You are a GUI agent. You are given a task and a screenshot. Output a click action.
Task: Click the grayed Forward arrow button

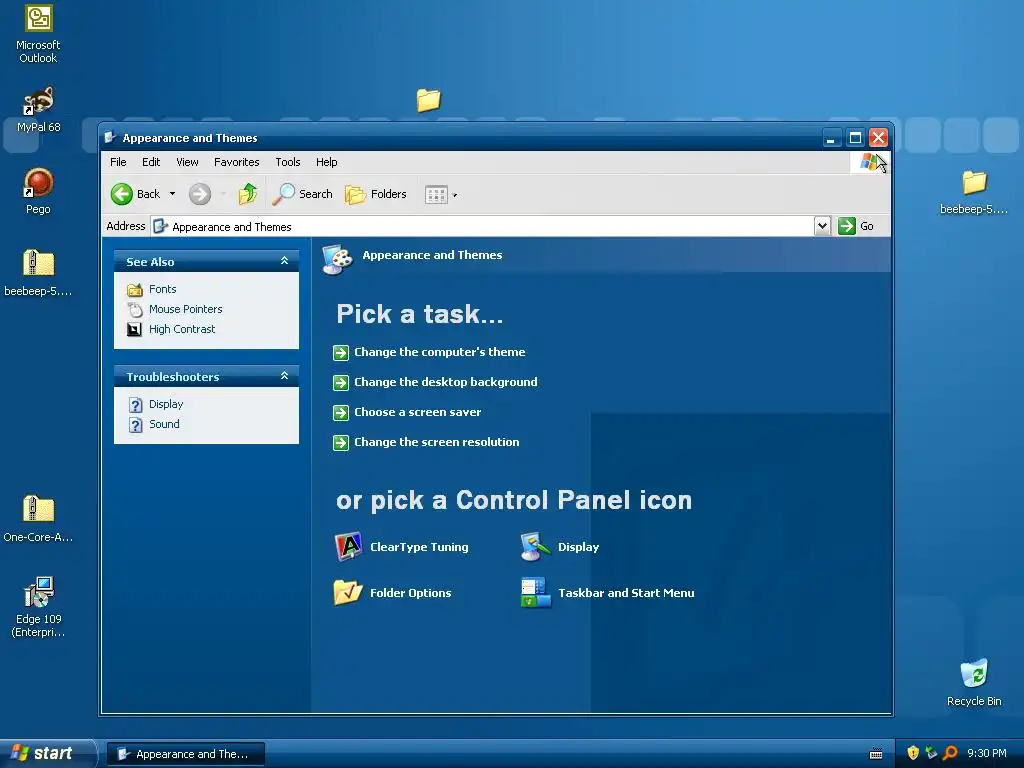[x=200, y=194]
